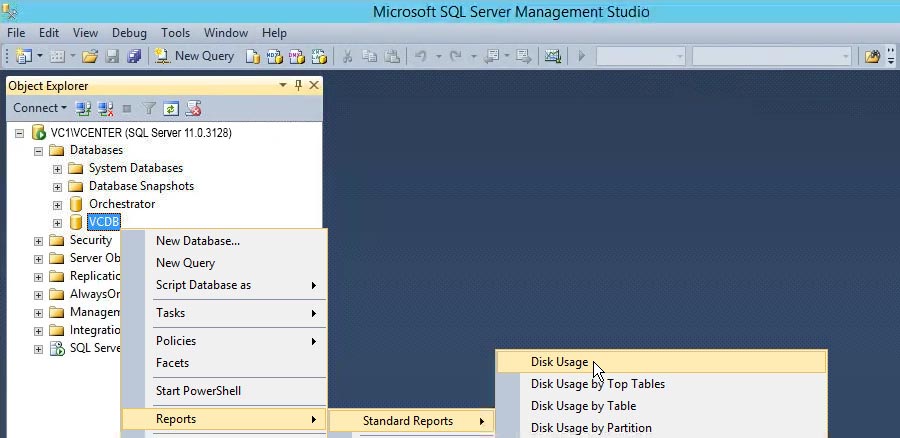Expand the Orchestrator database node
Viewport: 900px width, 438px height.
pyautogui.click(x=57, y=205)
